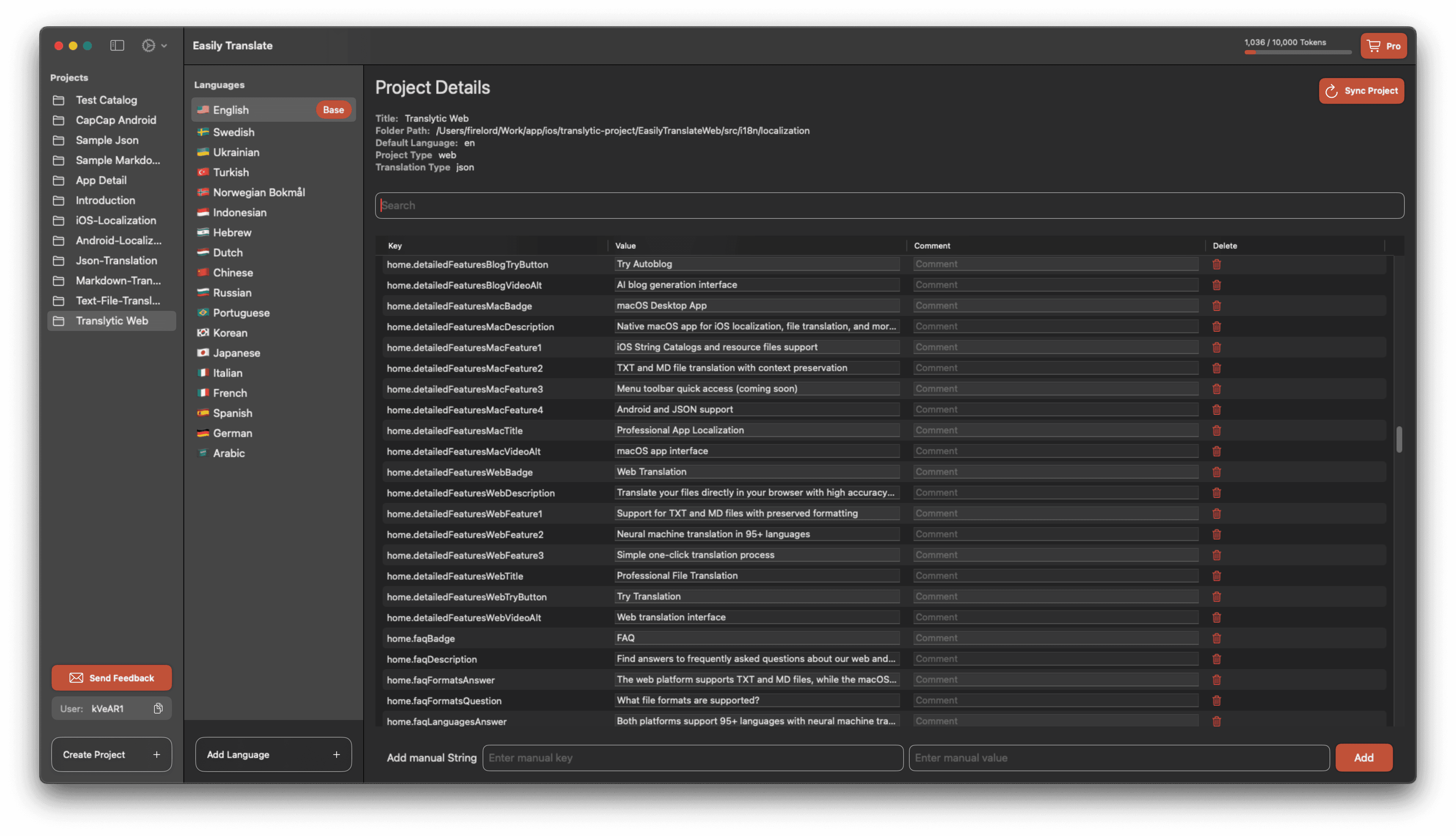
Task: Click Add Language button
Action: coord(273,754)
